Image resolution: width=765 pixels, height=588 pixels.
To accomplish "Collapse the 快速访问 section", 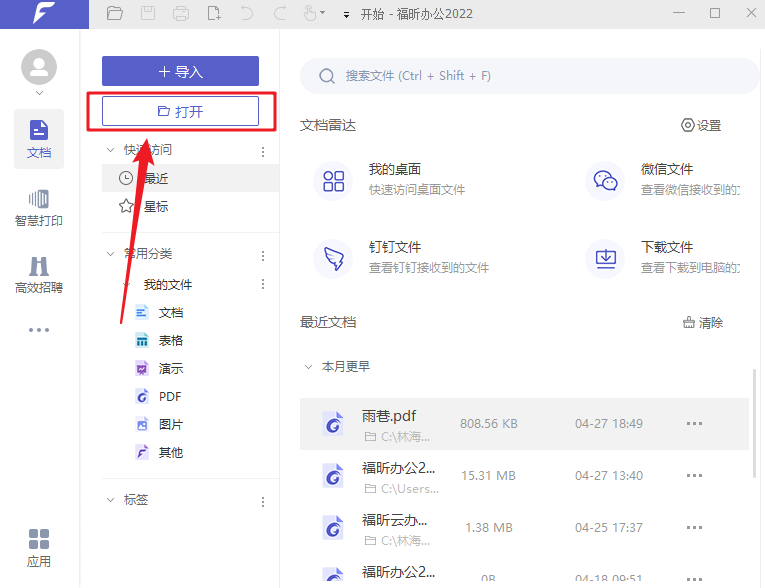I will (x=110, y=150).
